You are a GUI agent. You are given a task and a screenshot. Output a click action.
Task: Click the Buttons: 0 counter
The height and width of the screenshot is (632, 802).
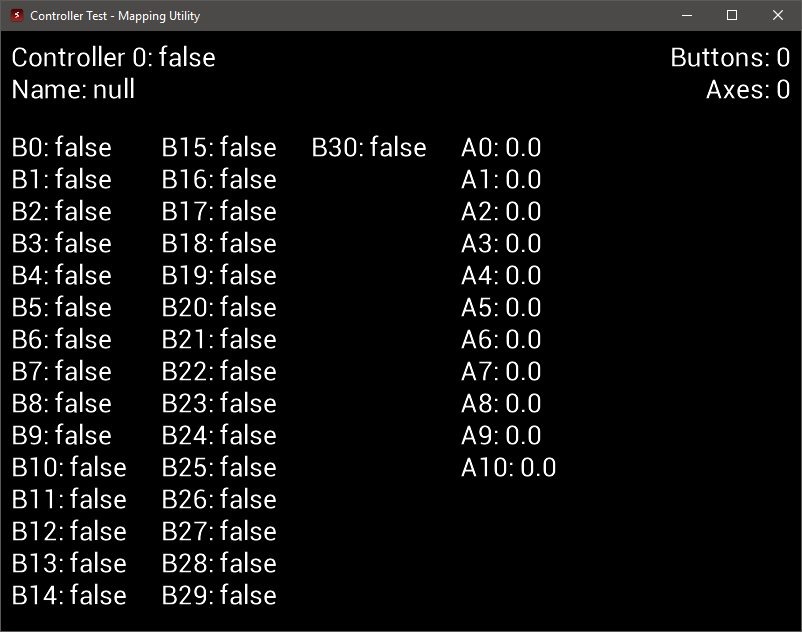pyautogui.click(x=730, y=57)
